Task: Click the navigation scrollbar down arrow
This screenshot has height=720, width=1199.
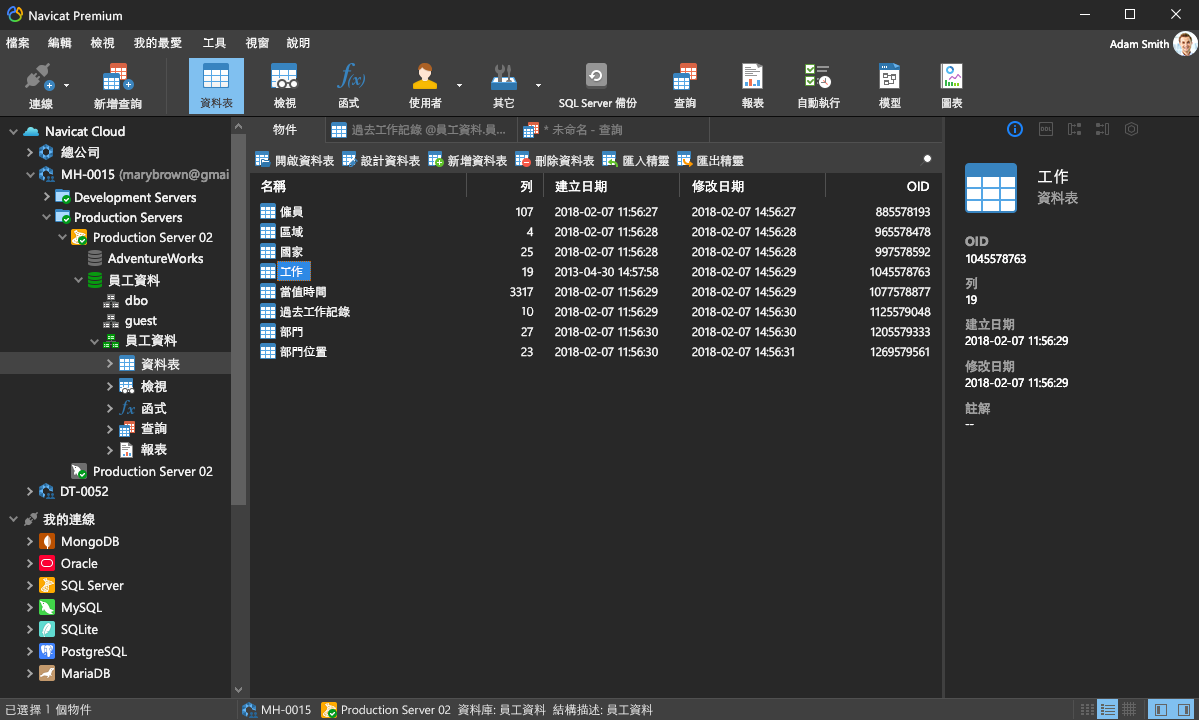Action: click(x=239, y=689)
